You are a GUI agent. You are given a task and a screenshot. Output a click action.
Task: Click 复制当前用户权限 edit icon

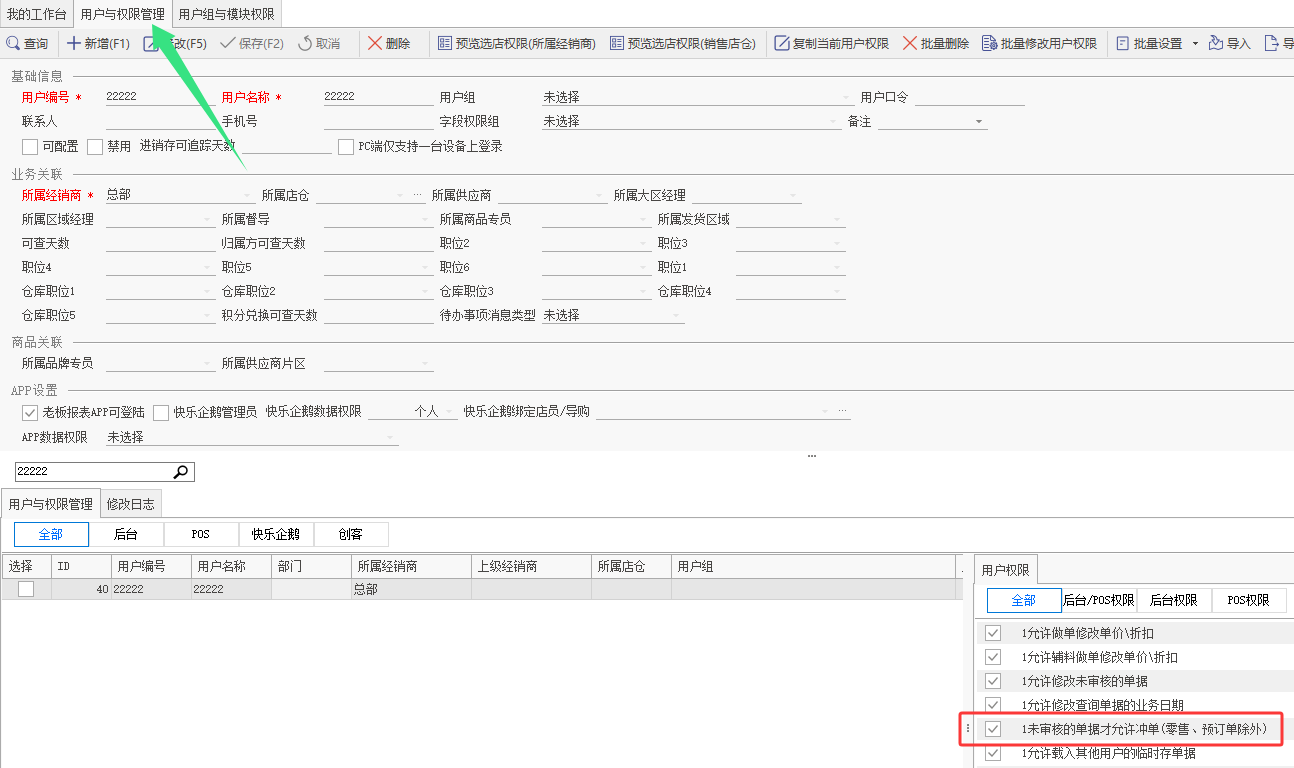[x=782, y=44]
